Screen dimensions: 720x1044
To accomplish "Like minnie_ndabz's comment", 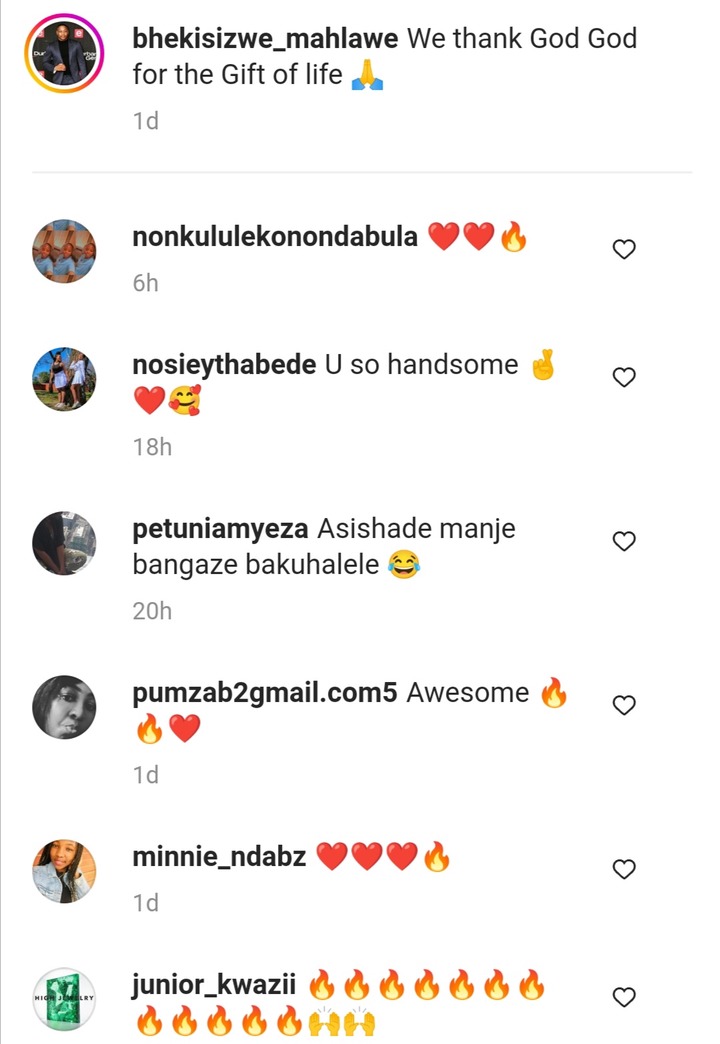I will (624, 869).
